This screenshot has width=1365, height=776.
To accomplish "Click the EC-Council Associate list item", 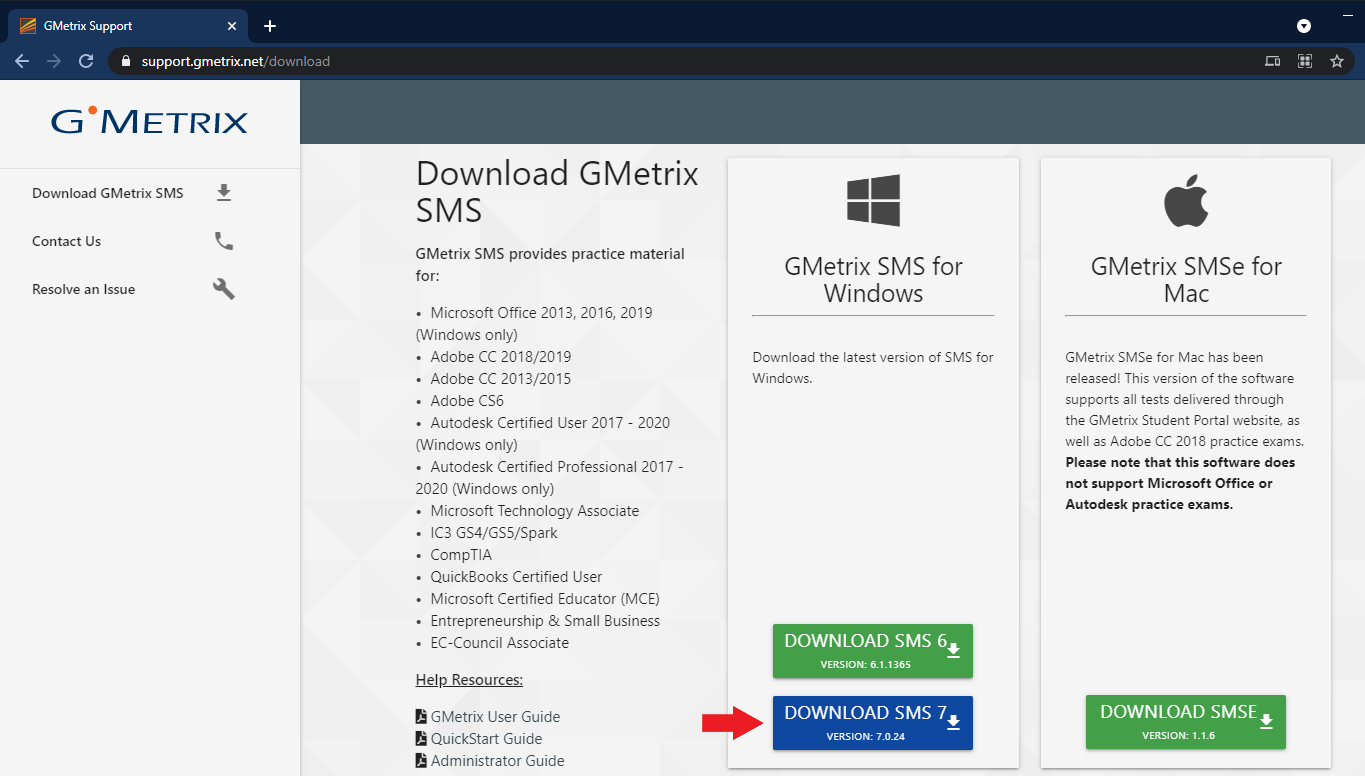I will 499,643.
